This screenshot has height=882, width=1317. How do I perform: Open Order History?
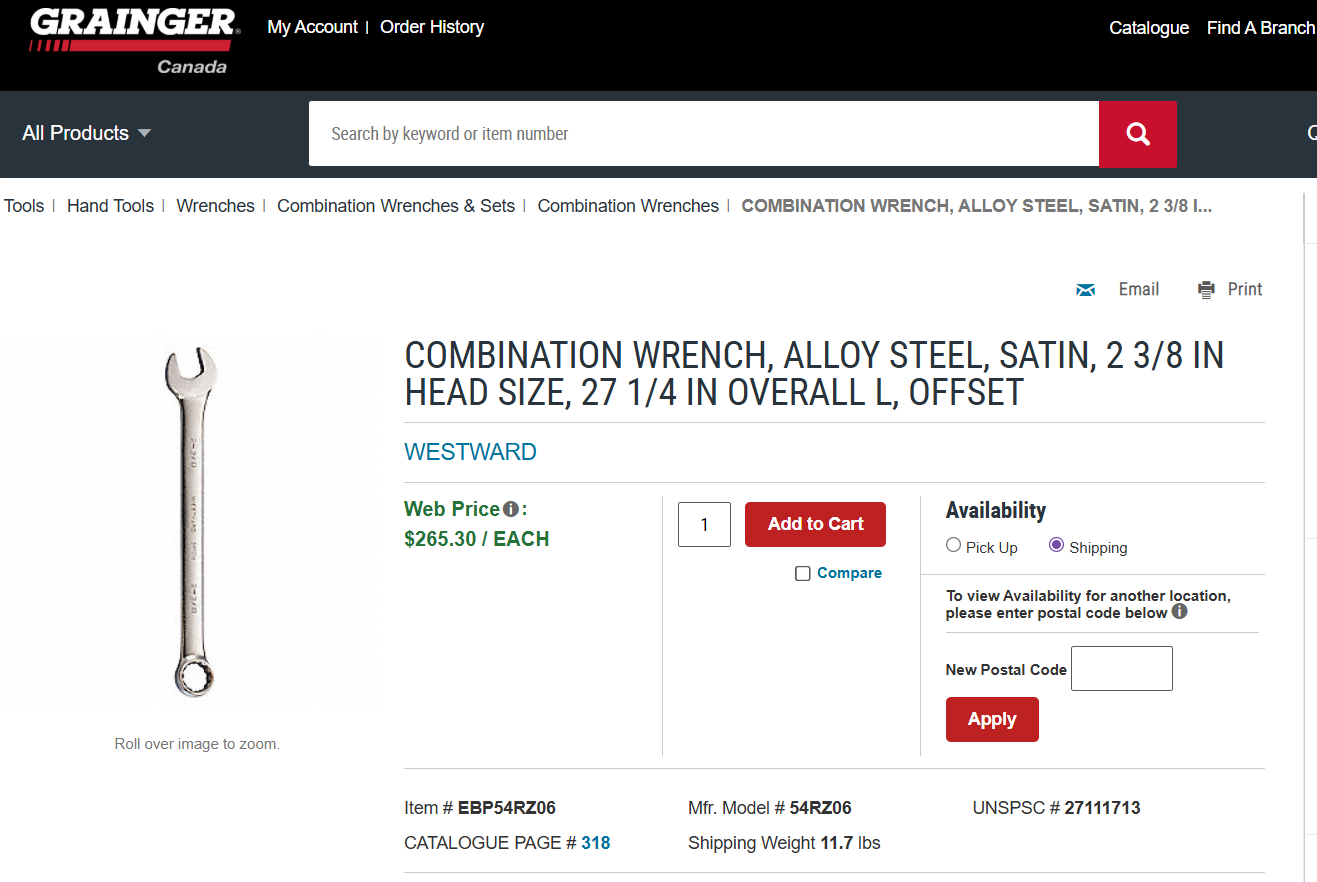(432, 27)
